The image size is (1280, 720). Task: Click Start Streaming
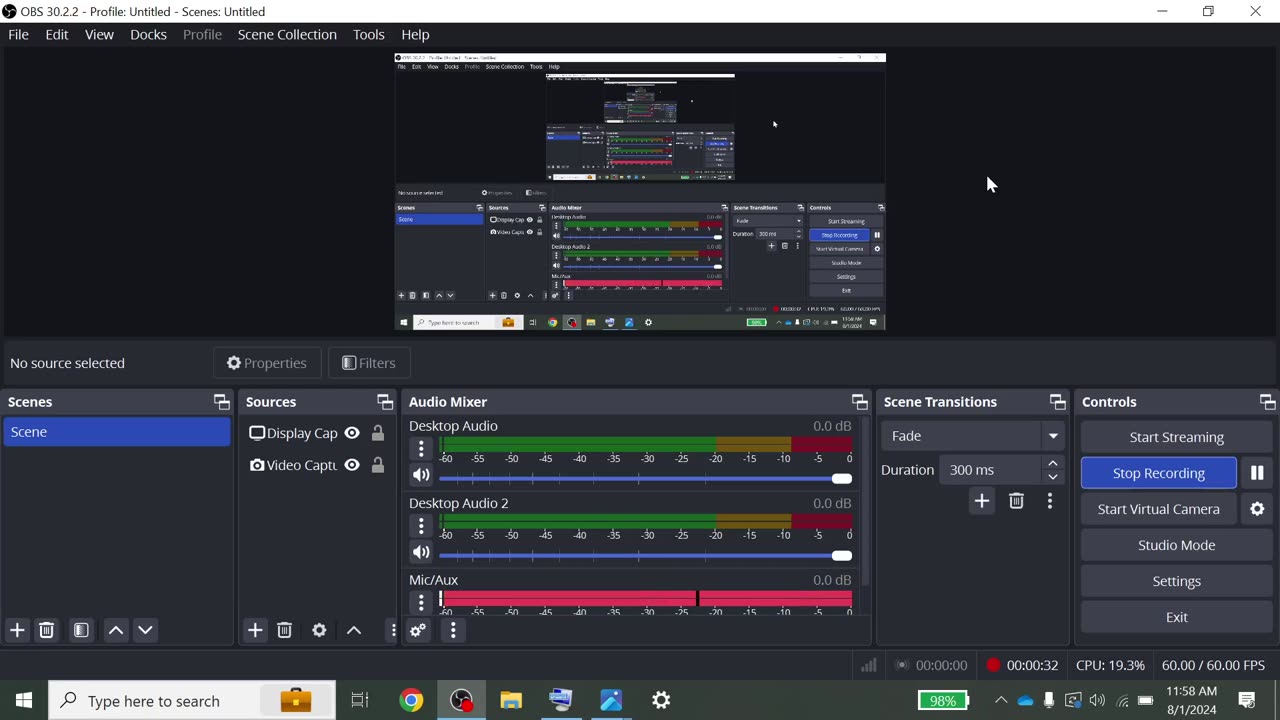(1176, 437)
